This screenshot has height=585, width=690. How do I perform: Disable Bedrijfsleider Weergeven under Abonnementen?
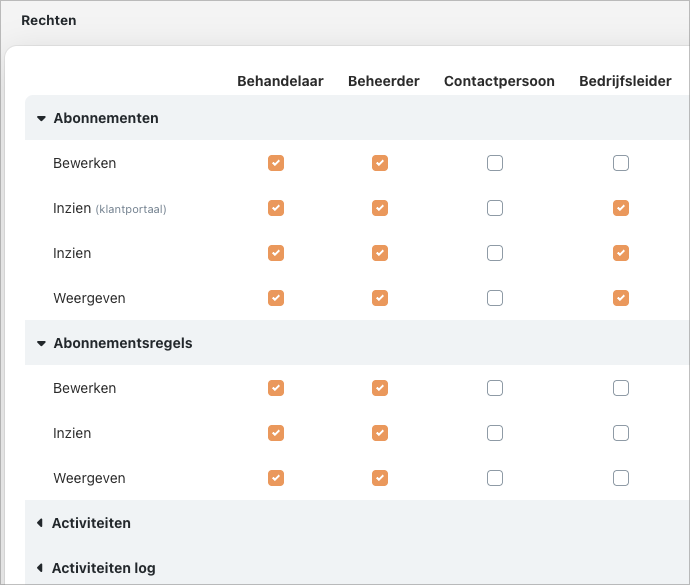pyautogui.click(x=621, y=298)
